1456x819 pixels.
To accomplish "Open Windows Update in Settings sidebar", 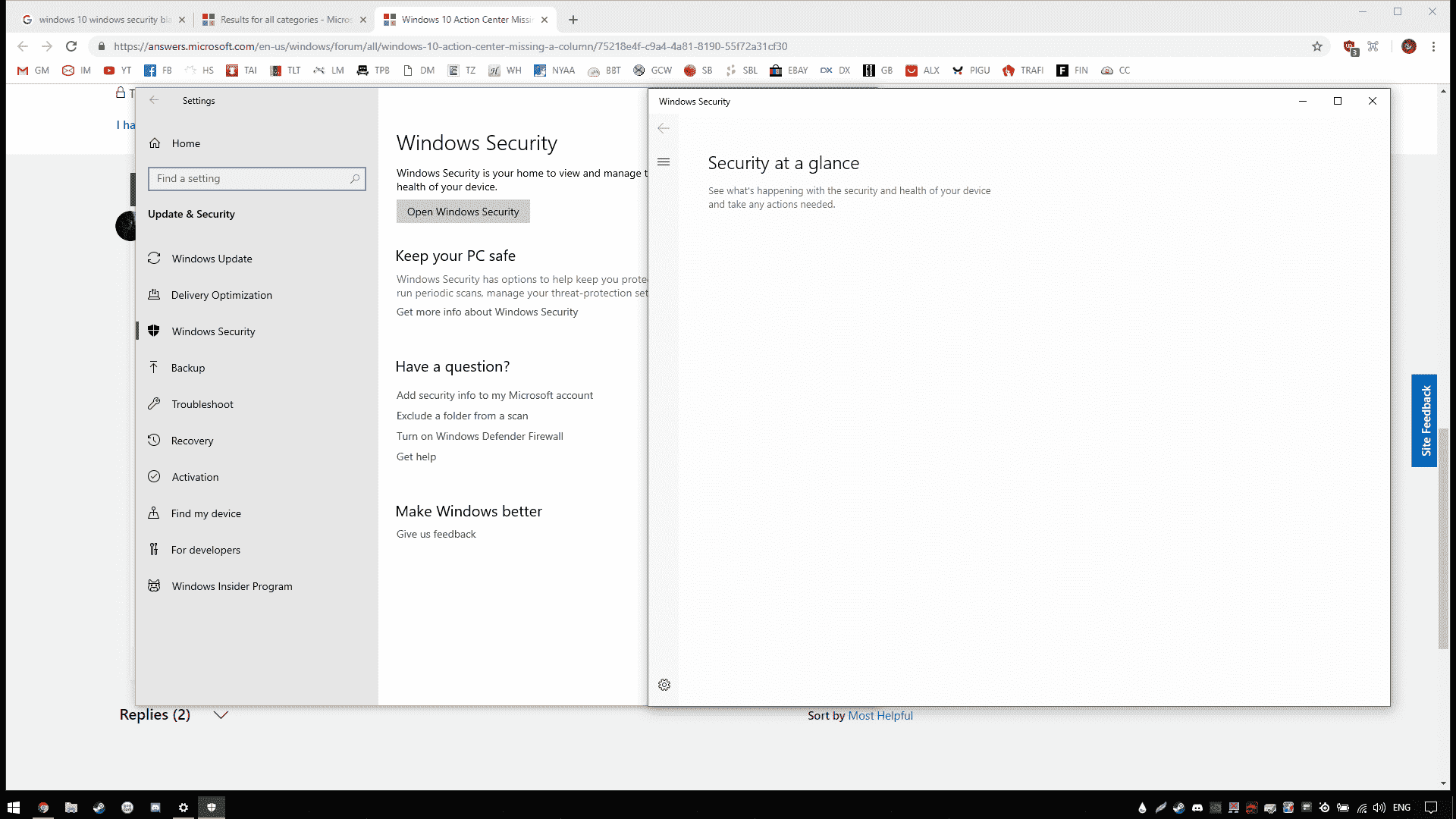I will click(x=256, y=259).
